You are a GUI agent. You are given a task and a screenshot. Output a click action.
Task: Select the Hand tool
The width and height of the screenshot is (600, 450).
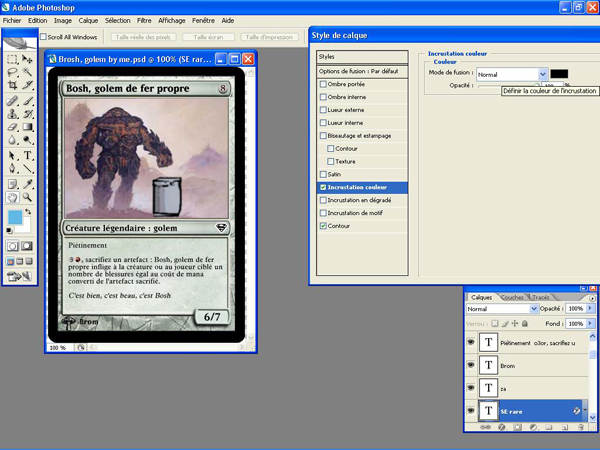12,197
